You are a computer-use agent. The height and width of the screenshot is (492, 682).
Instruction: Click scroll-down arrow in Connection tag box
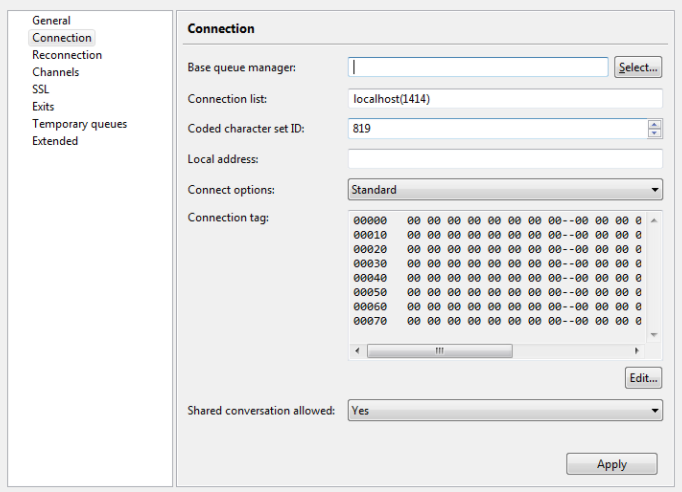pyautogui.click(x=654, y=335)
